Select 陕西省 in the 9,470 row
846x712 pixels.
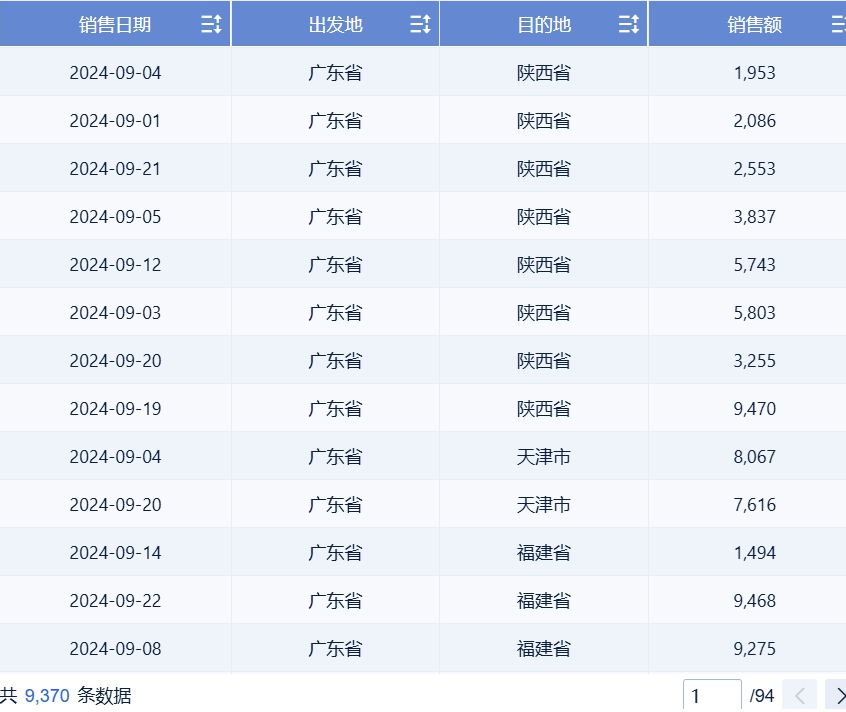click(x=544, y=409)
